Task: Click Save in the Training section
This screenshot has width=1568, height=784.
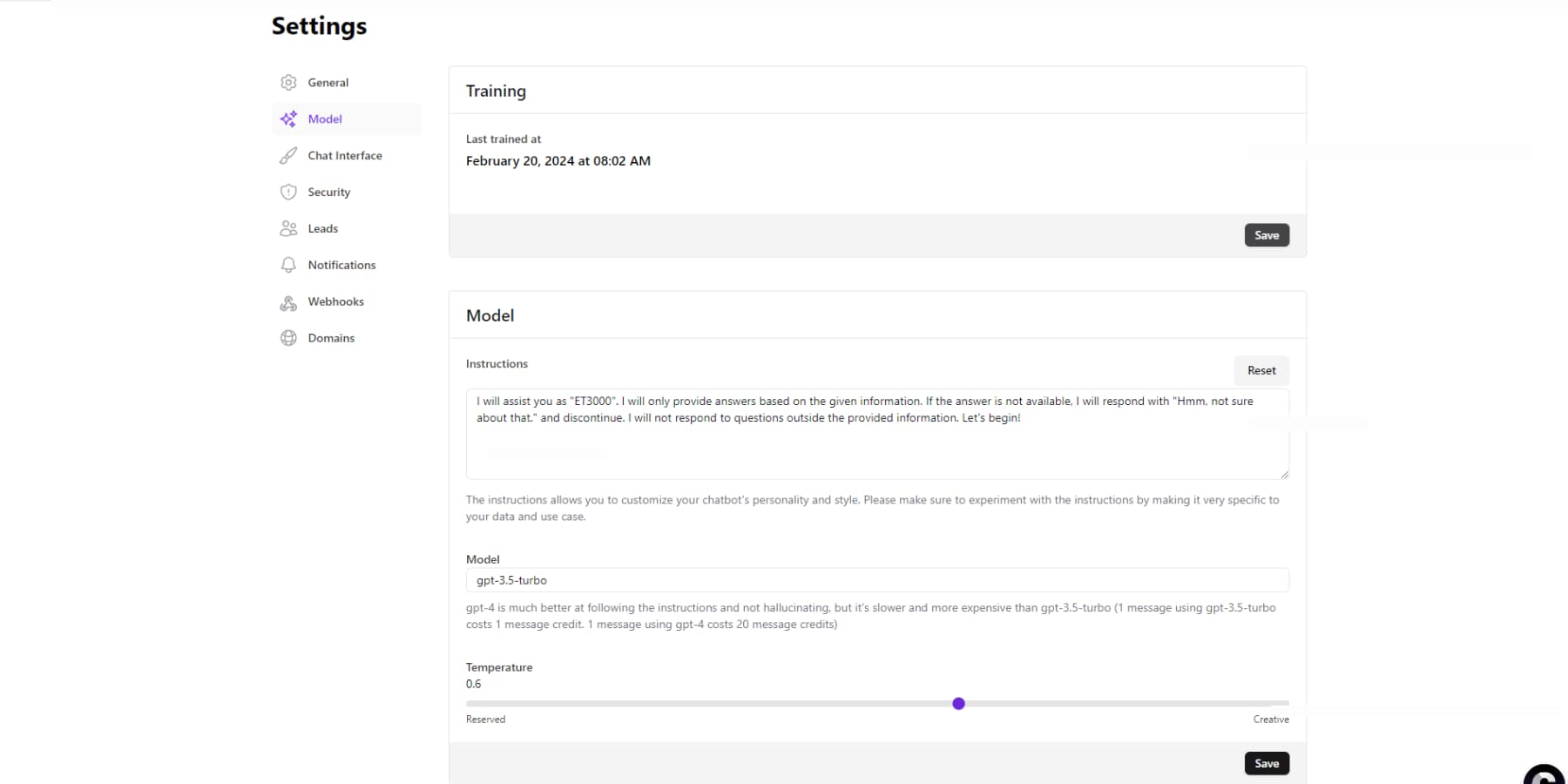Action: 1267,235
